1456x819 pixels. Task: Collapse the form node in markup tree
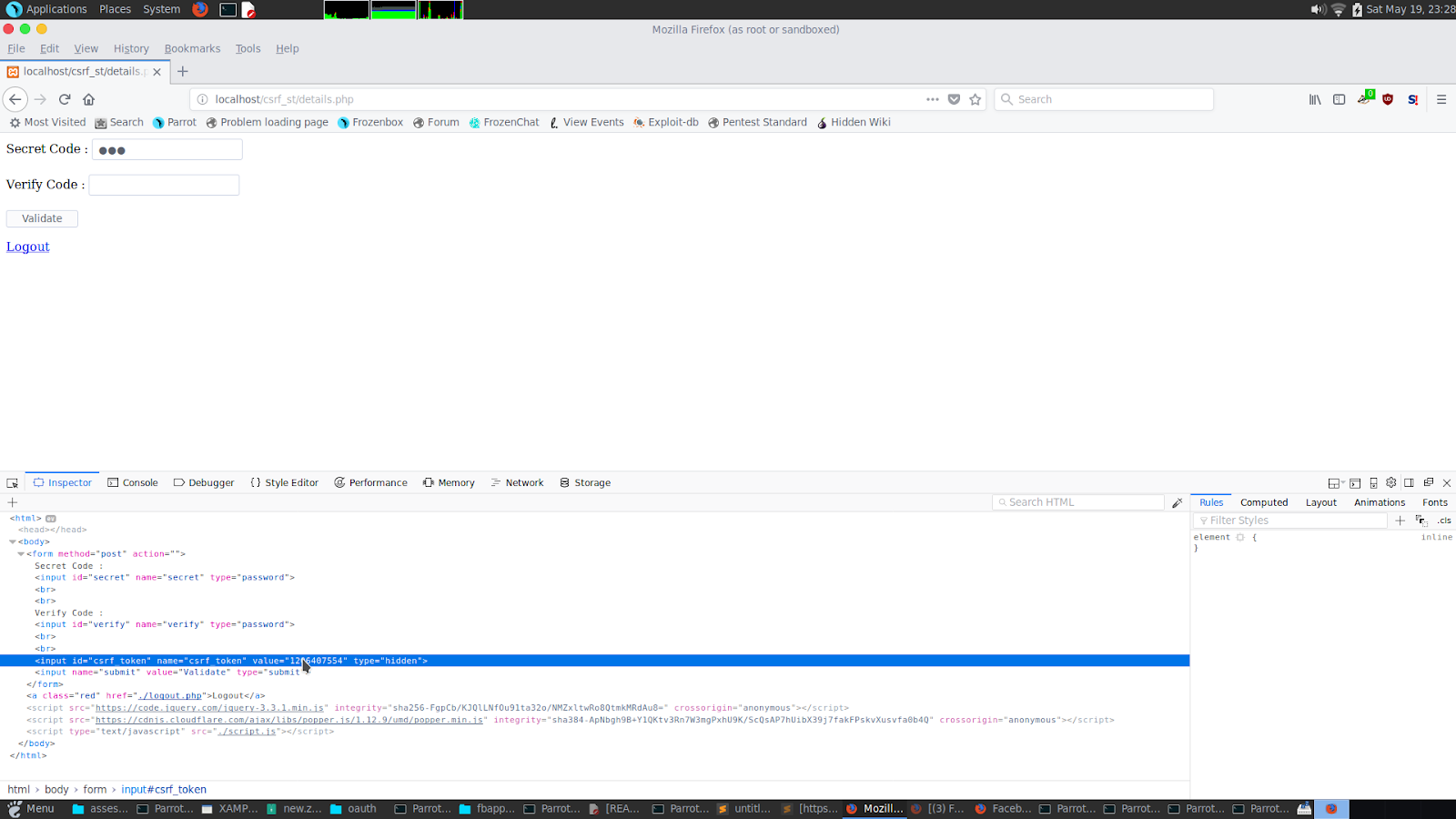click(x=21, y=553)
